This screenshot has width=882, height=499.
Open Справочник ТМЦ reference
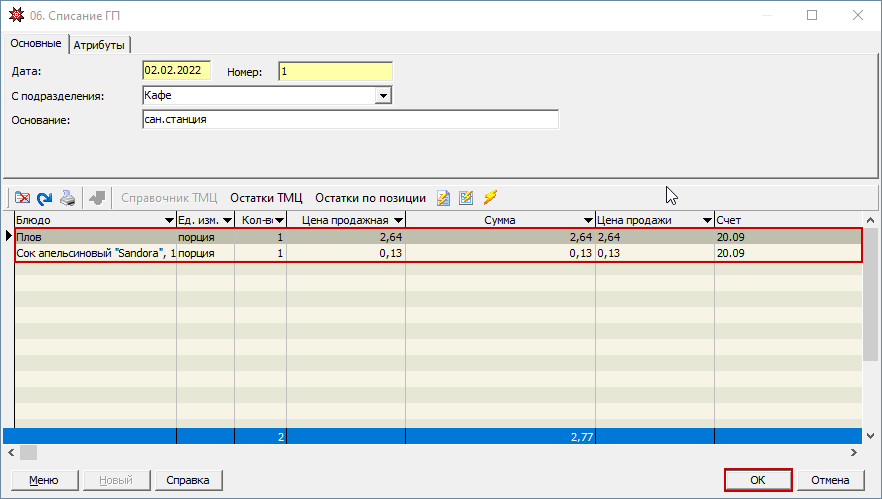pos(169,198)
